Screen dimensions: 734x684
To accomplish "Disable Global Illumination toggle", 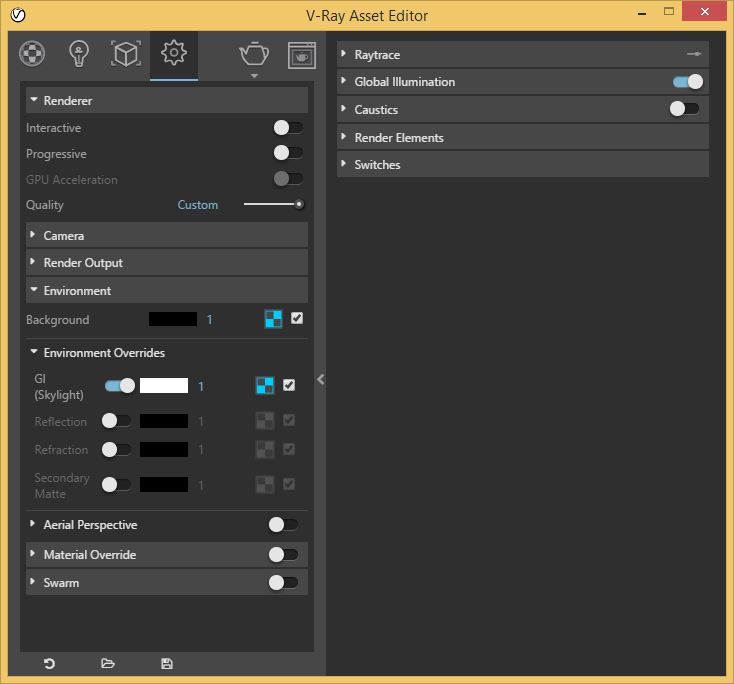I will pos(688,82).
